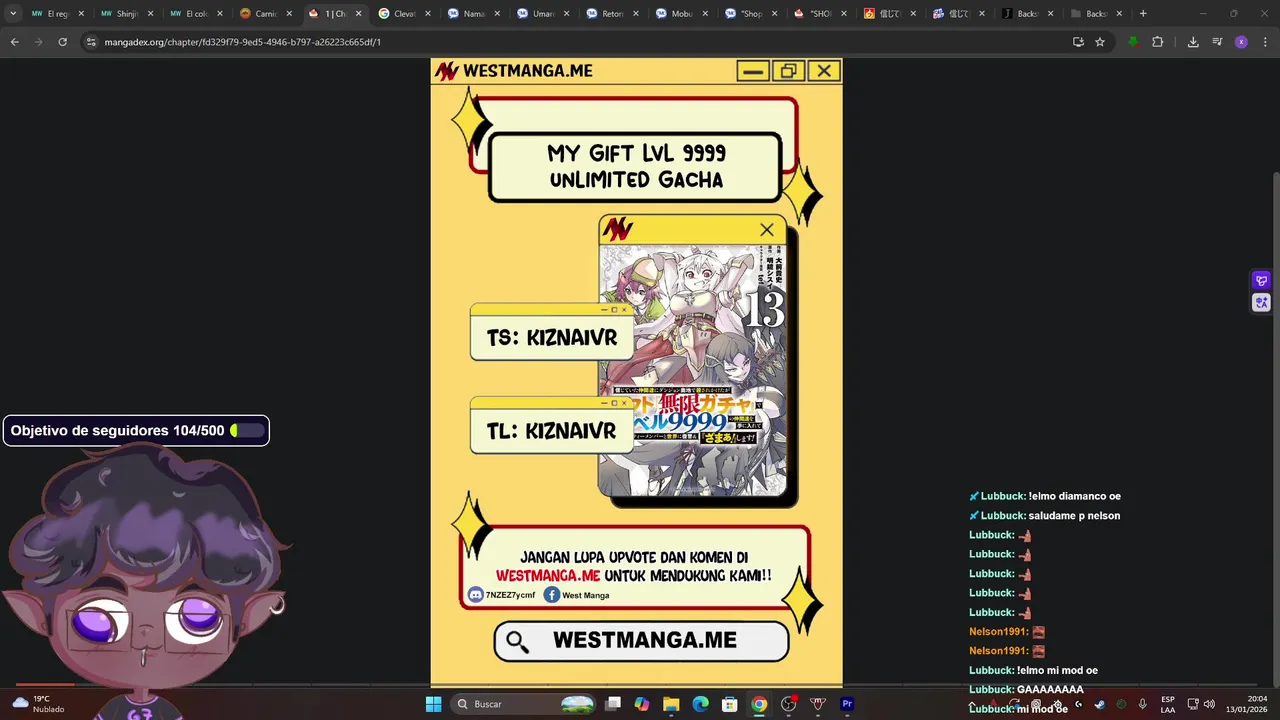Click the microphone icon in system tray
The image size is (1280, 720).
[x=1142, y=704]
